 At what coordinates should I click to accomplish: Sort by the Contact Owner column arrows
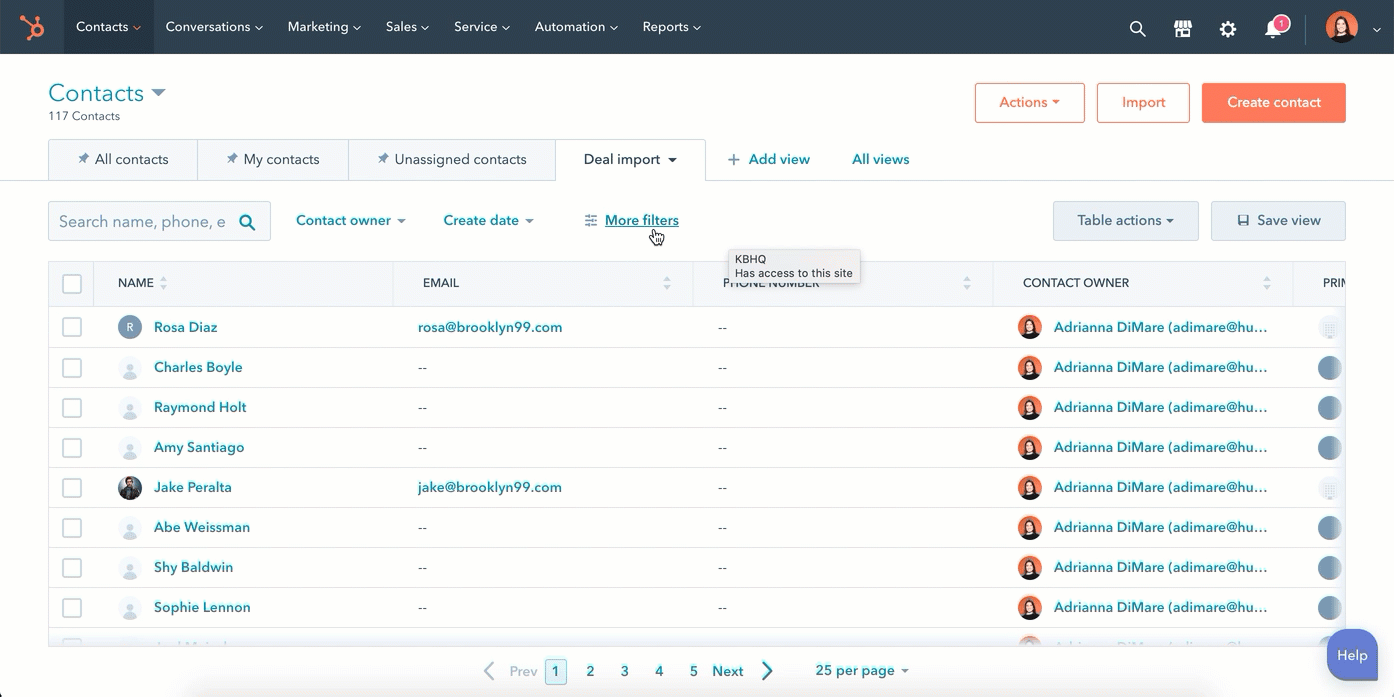pos(1267,283)
